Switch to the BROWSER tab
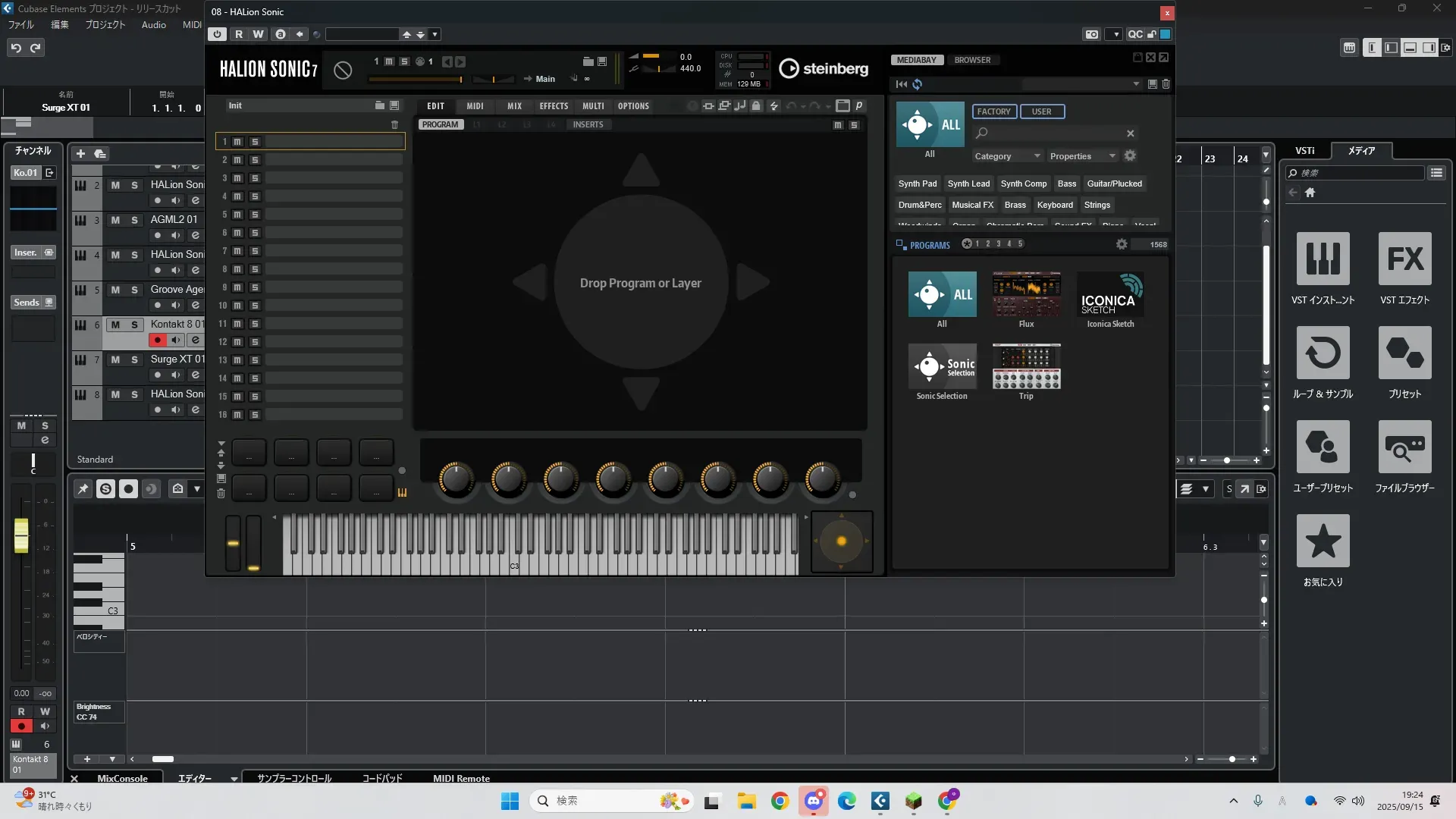This screenshot has height=819, width=1456. 972,60
